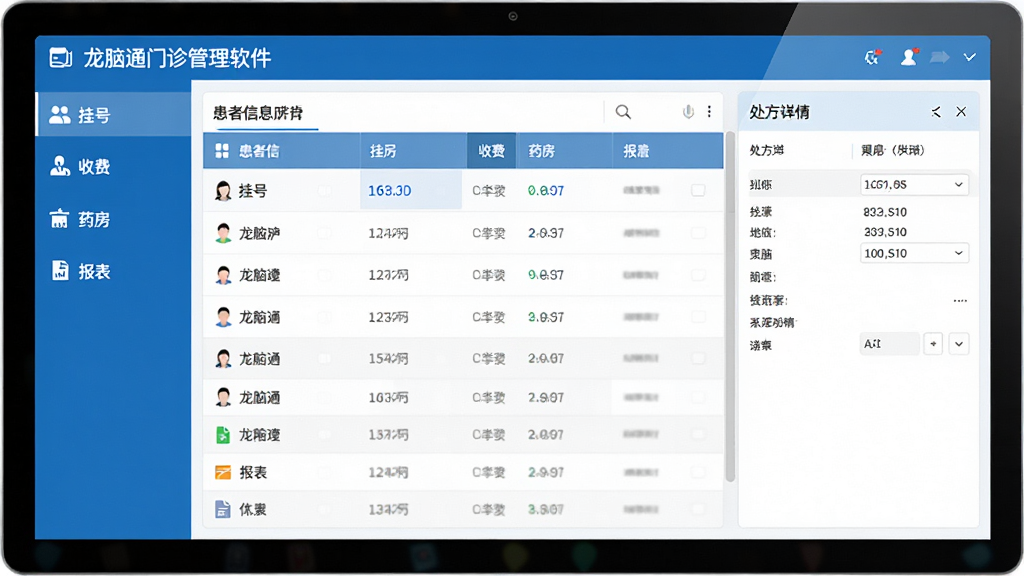Expand the header chevron menu

[970, 57]
